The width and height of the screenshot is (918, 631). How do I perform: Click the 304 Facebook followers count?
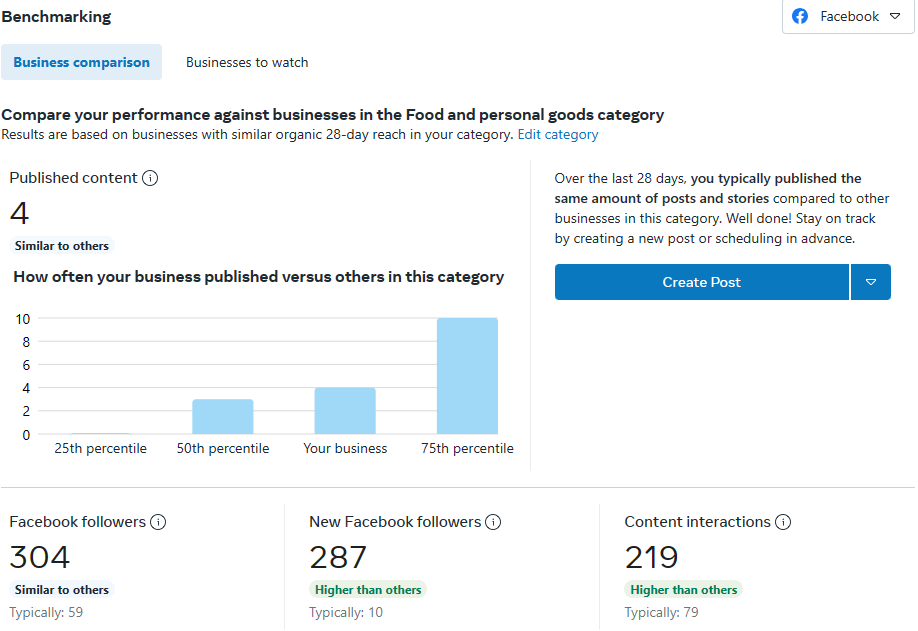[x=40, y=557]
